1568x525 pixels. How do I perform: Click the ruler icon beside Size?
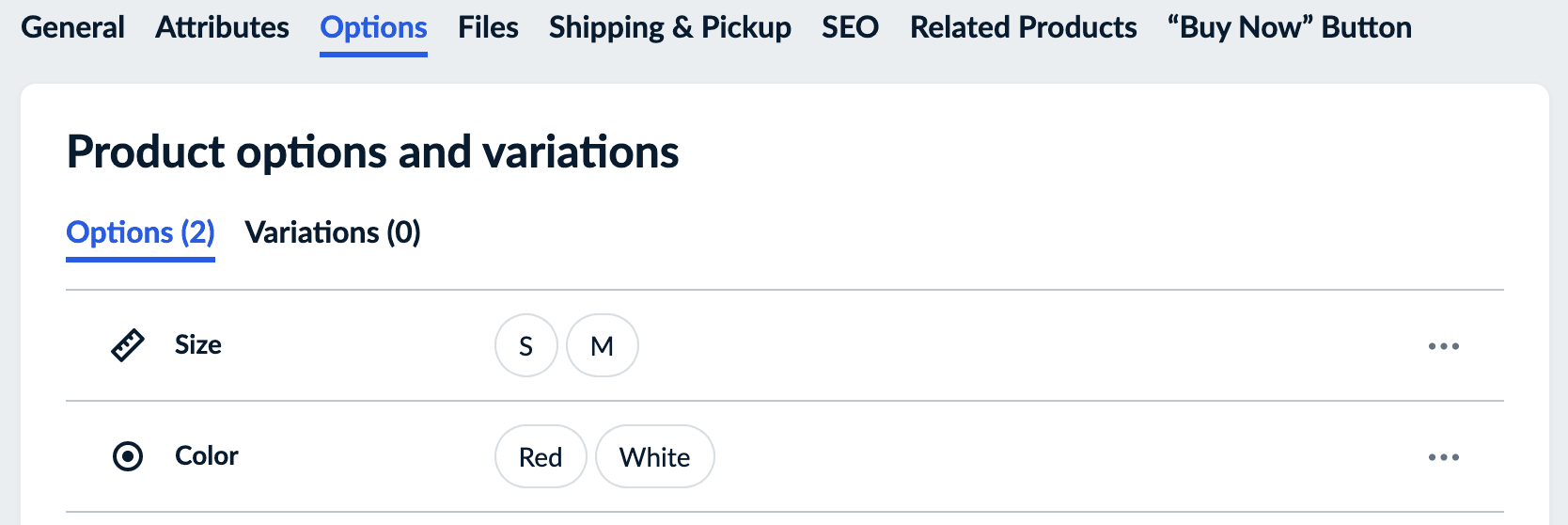(x=128, y=345)
